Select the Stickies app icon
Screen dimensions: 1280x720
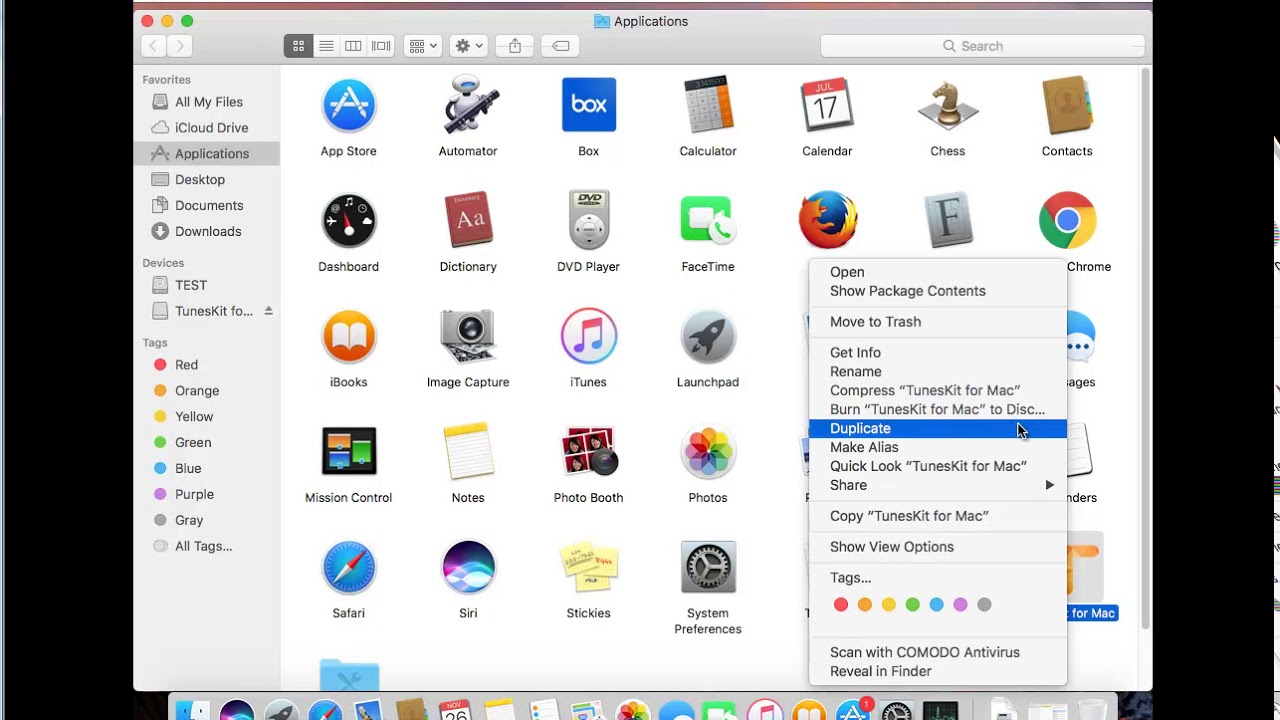(x=588, y=567)
